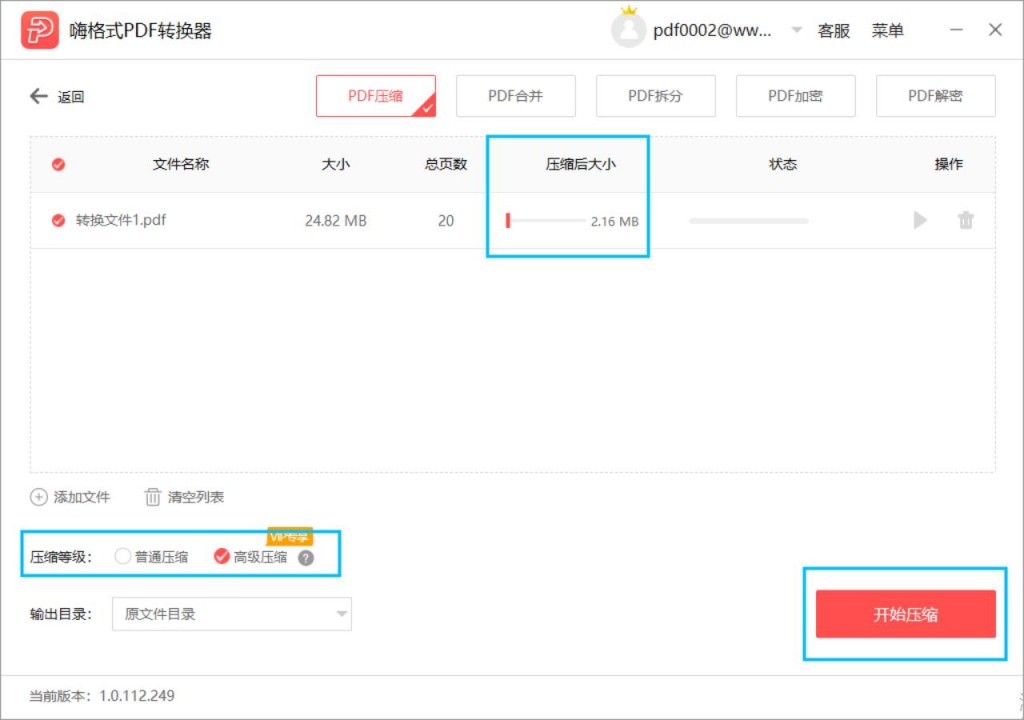Viewport: 1024px width, 720px height.
Task: Switch to the PDF压缩 tab
Action: pos(376,96)
